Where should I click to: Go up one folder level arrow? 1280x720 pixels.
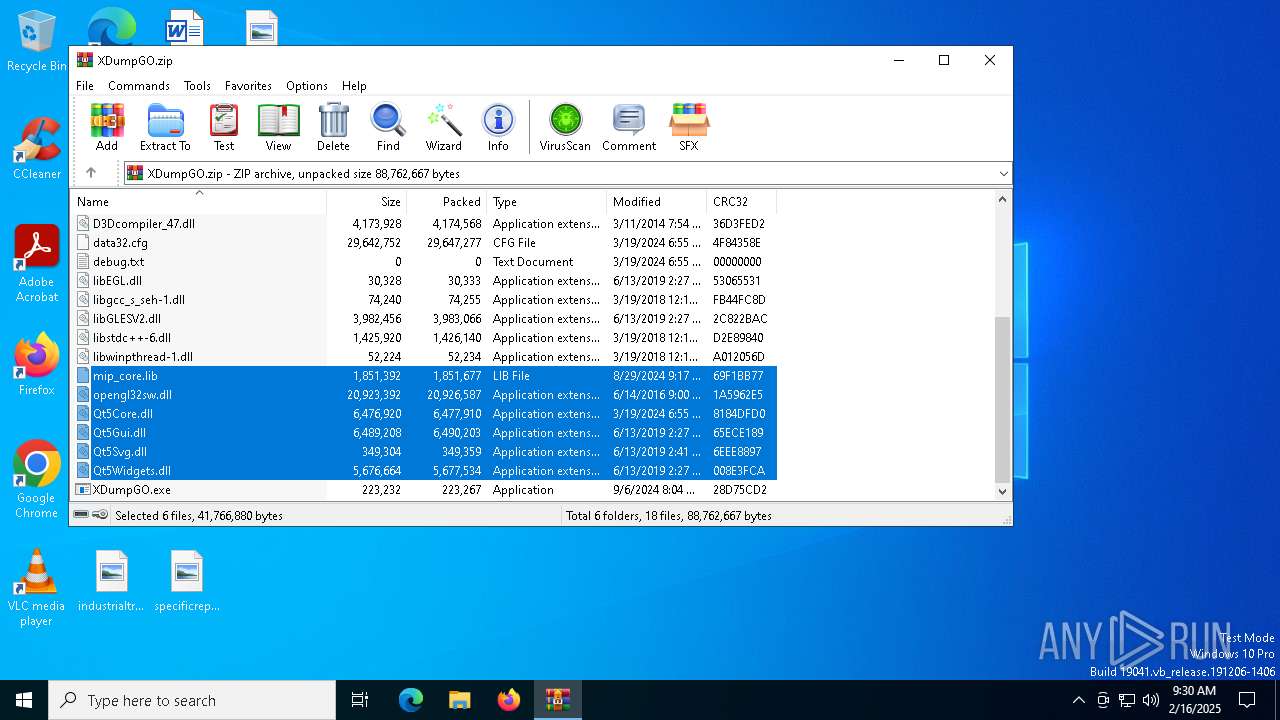point(91,173)
